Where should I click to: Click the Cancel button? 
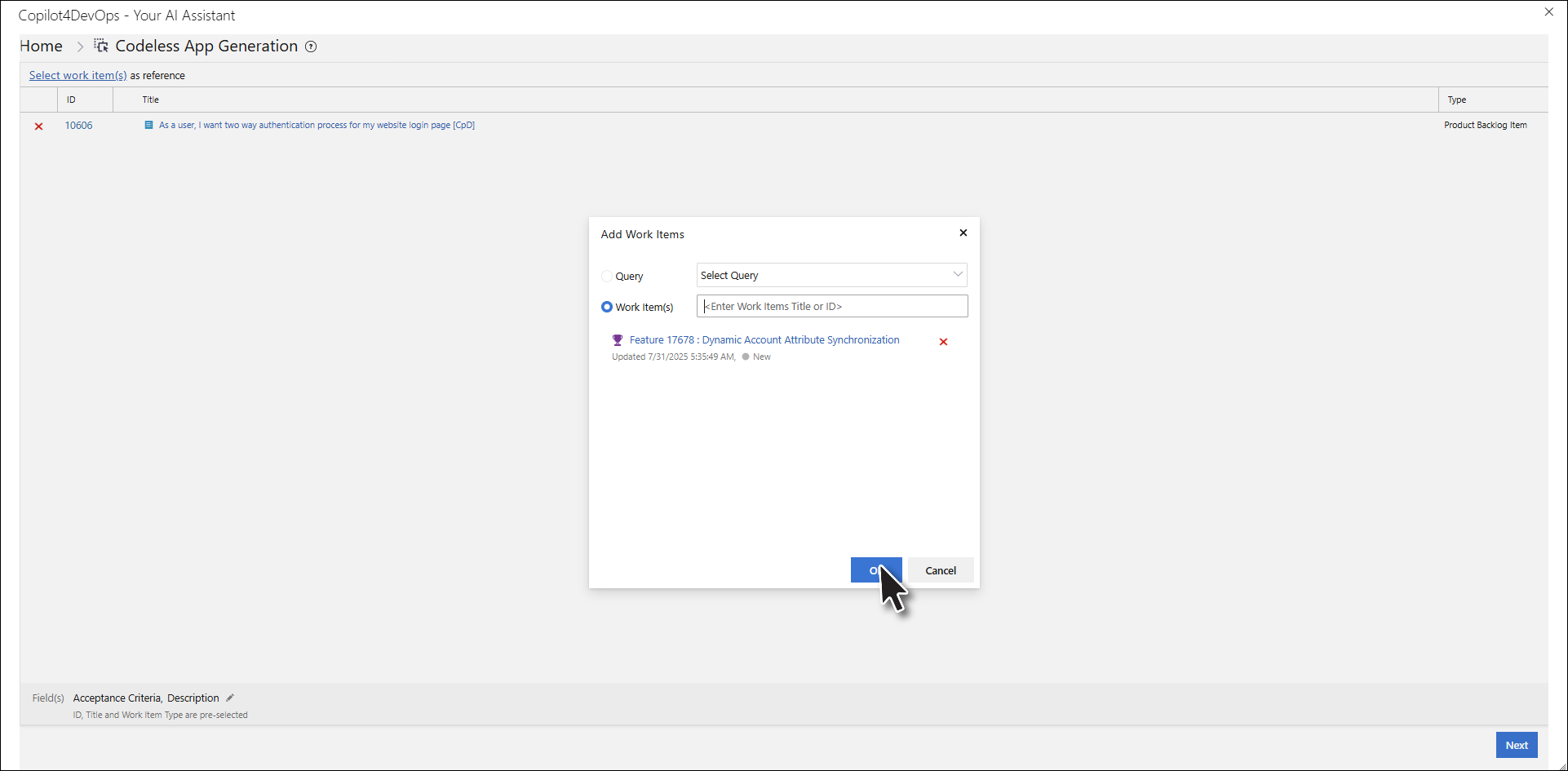point(940,570)
